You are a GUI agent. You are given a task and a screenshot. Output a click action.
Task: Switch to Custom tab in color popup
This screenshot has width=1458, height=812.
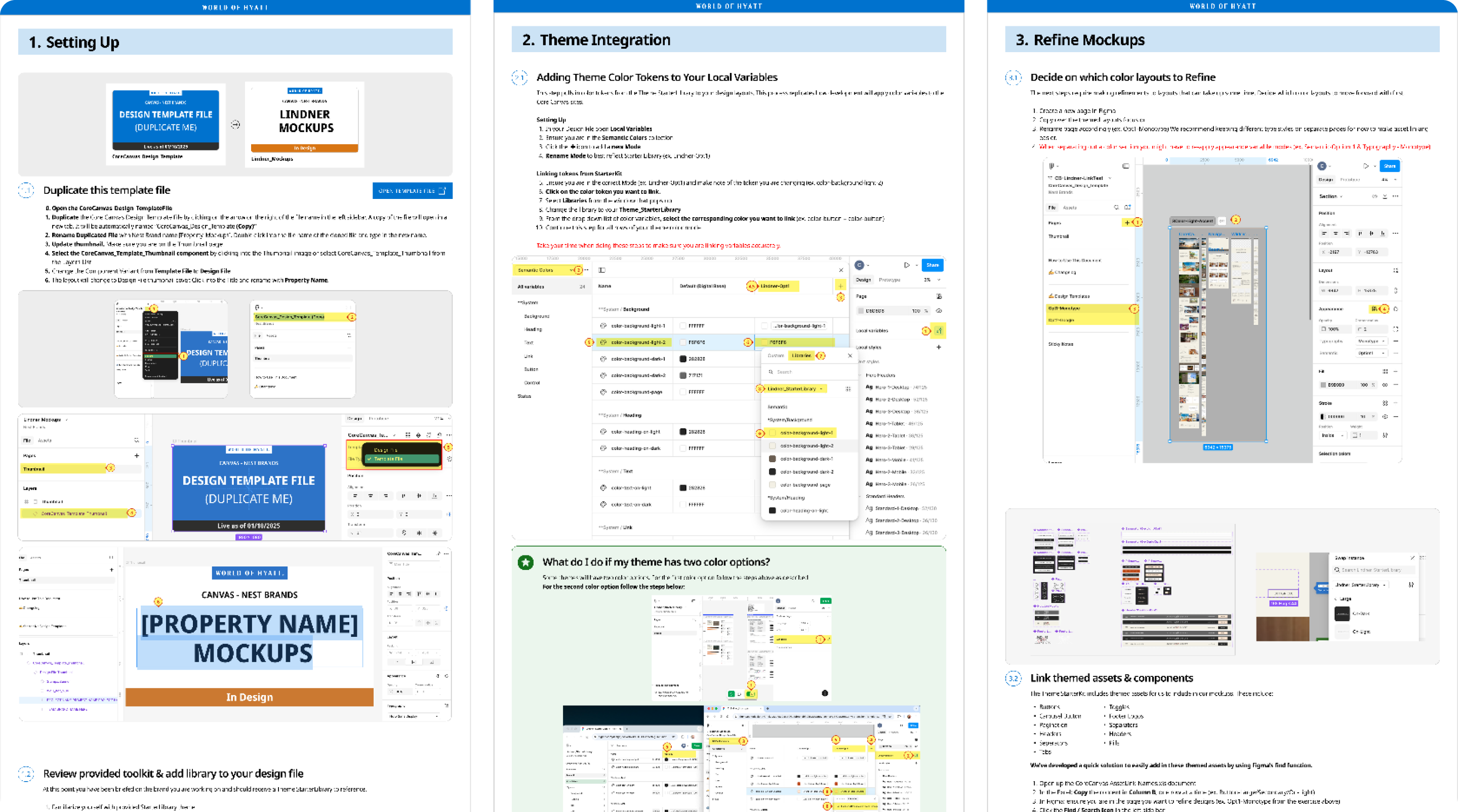click(776, 355)
